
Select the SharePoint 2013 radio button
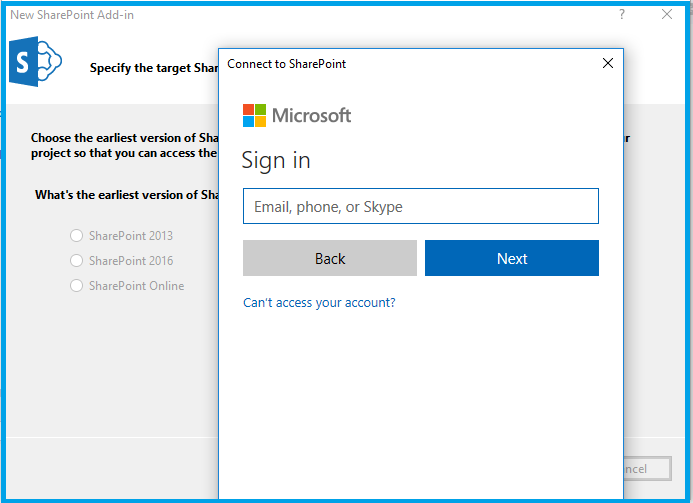coord(76,236)
